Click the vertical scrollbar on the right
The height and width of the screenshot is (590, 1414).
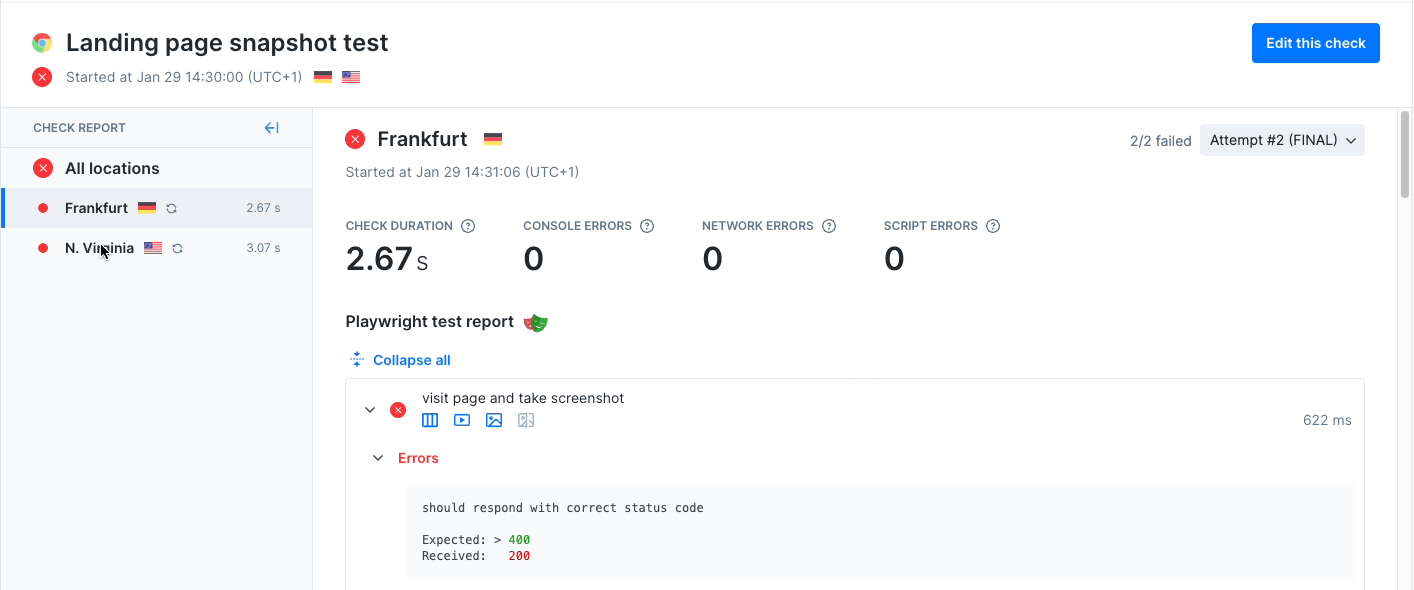pyautogui.click(x=1404, y=160)
